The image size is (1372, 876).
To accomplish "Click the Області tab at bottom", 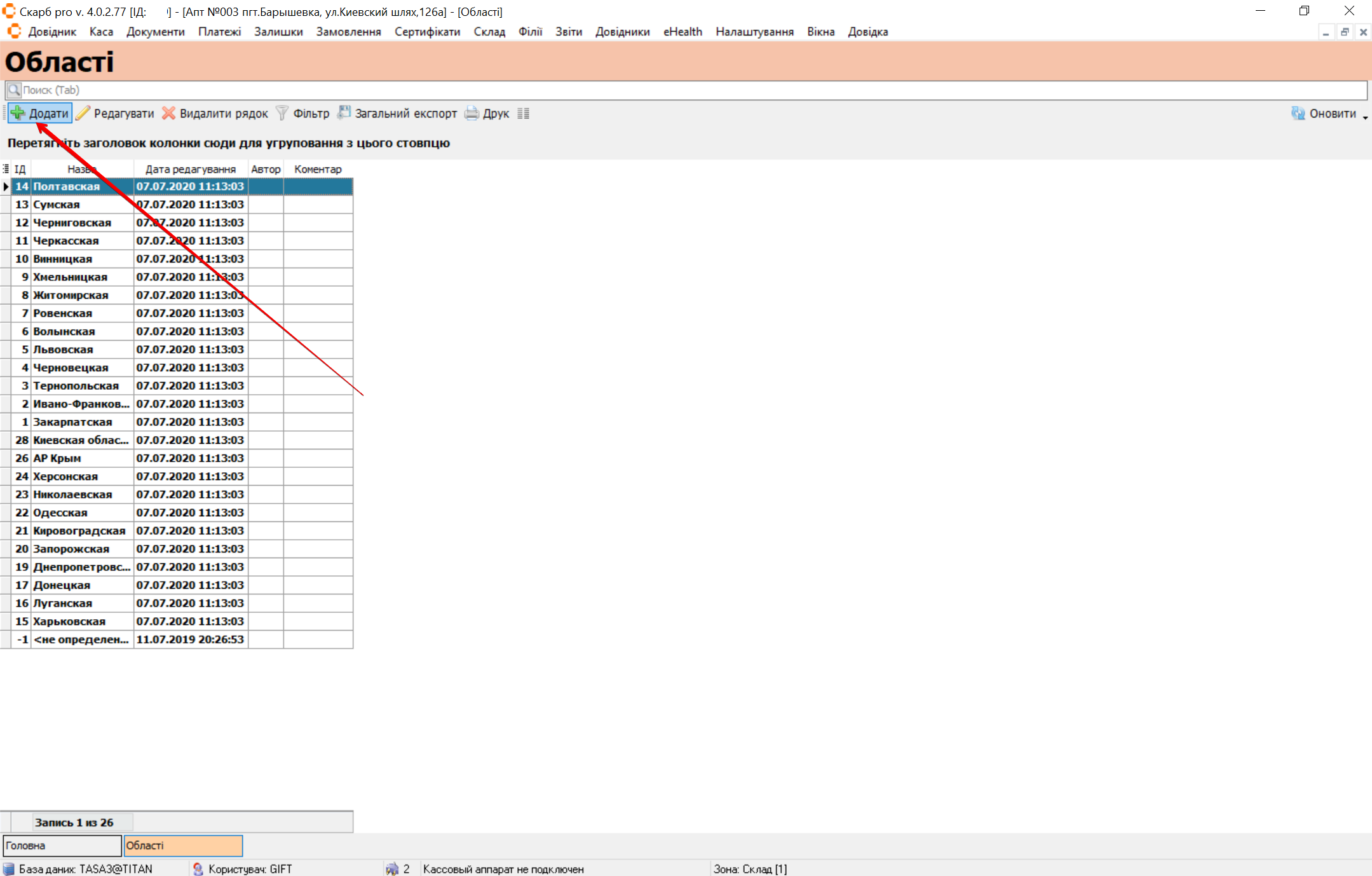I will click(183, 845).
